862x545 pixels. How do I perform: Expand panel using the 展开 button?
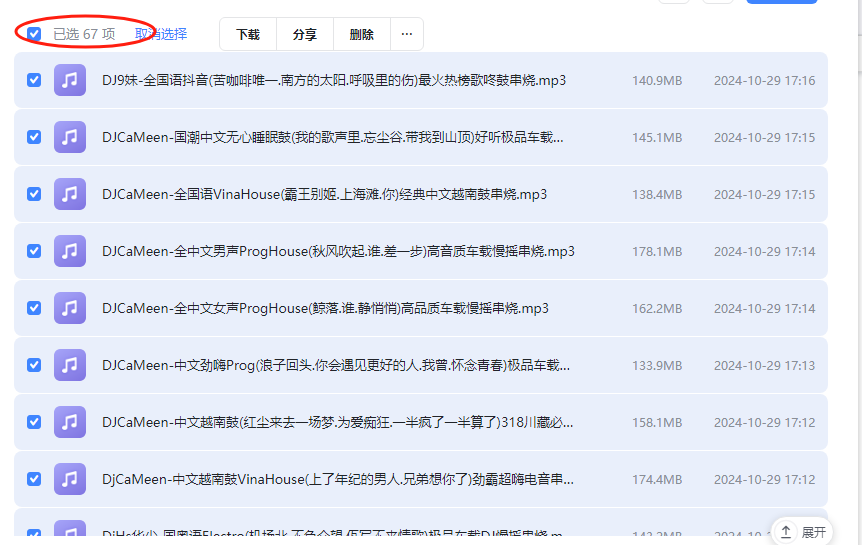coord(803,532)
